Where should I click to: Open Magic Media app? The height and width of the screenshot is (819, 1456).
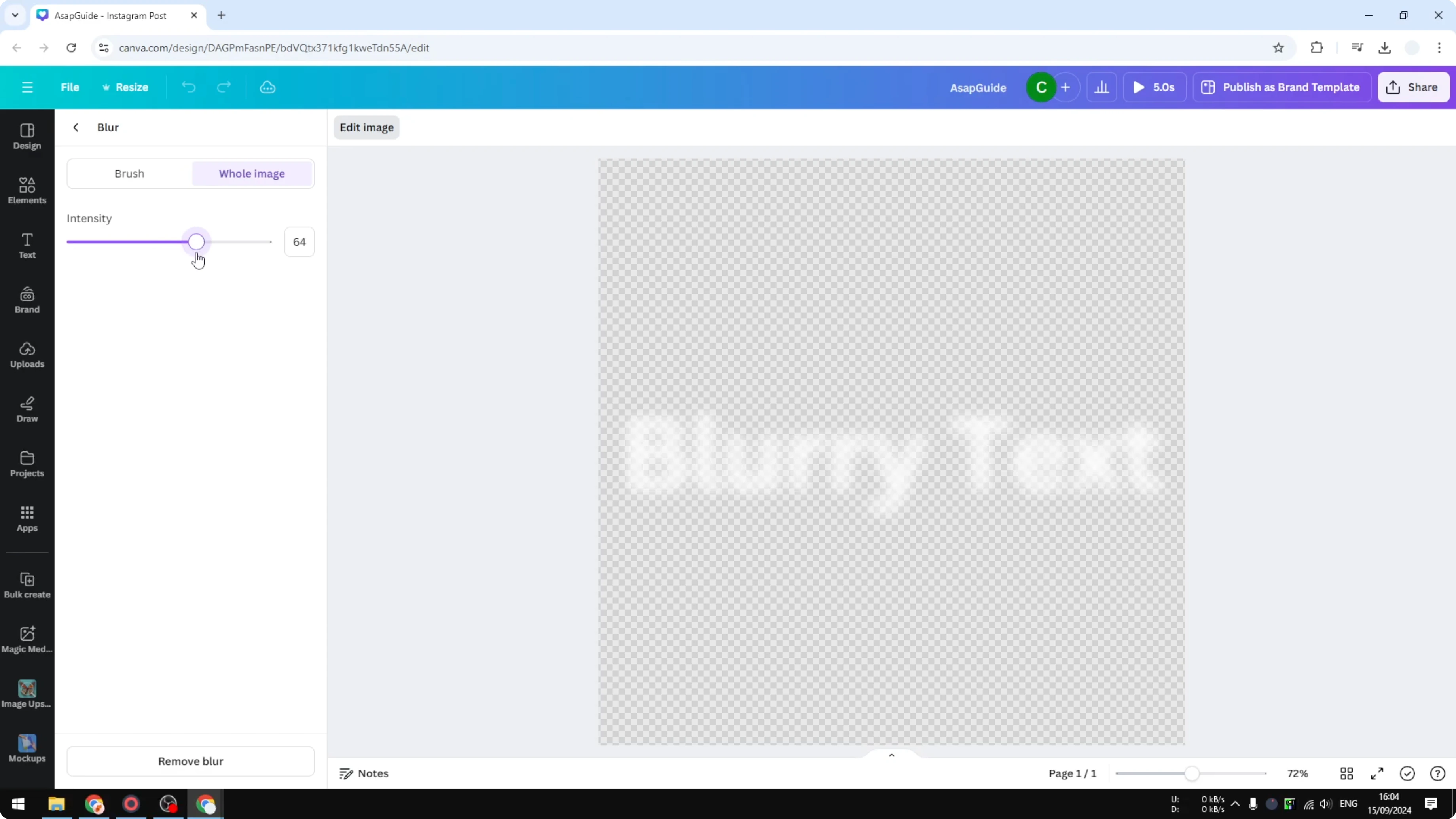click(x=27, y=640)
